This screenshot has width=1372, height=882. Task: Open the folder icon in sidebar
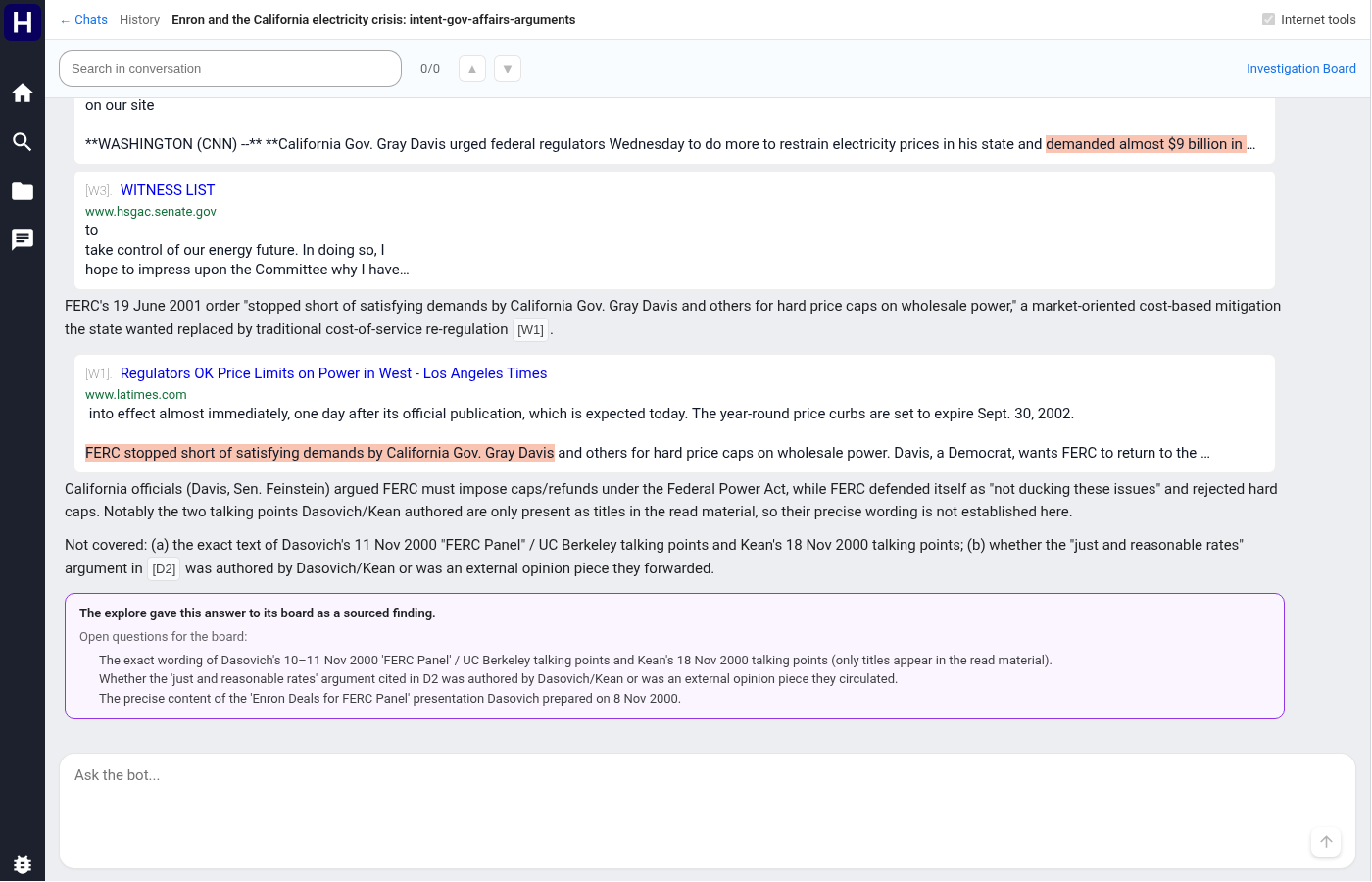pos(23,191)
